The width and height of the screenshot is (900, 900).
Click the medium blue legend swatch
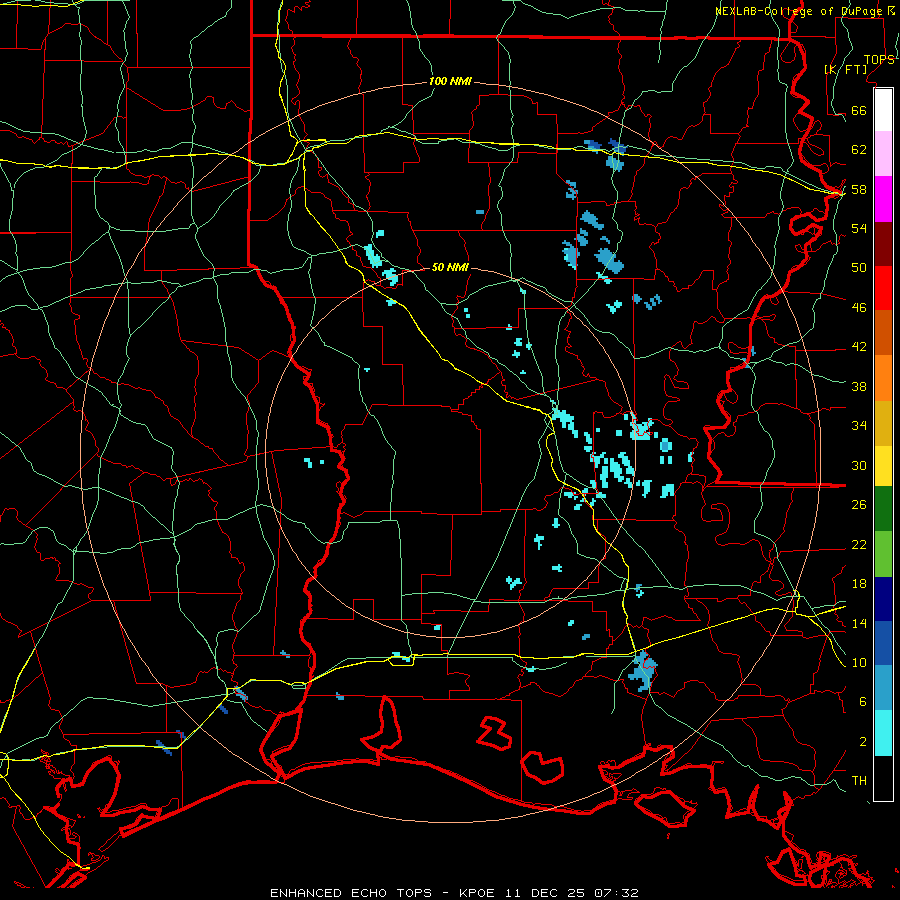coord(883,643)
